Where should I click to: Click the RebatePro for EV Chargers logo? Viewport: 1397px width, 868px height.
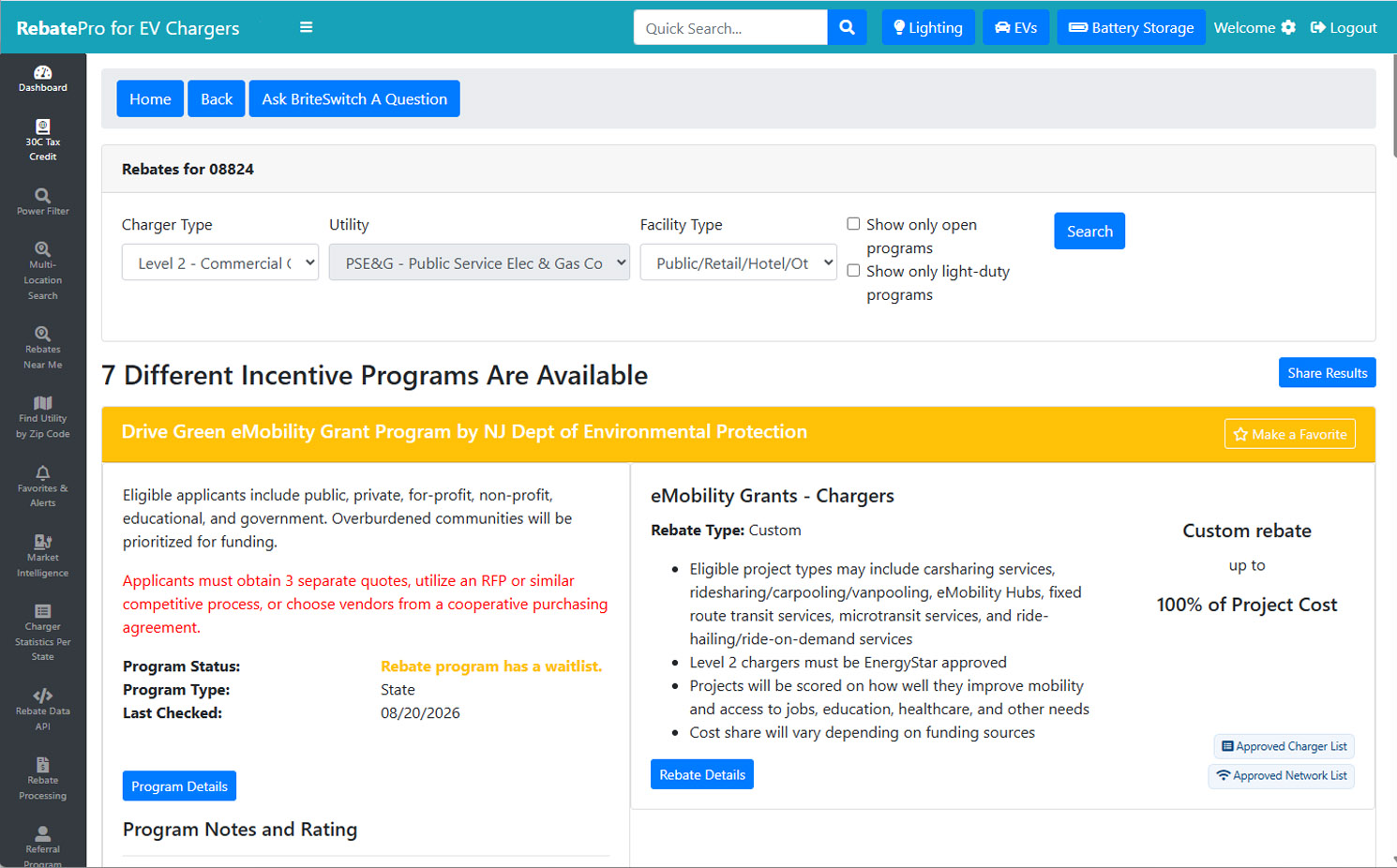tap(128, 28)
